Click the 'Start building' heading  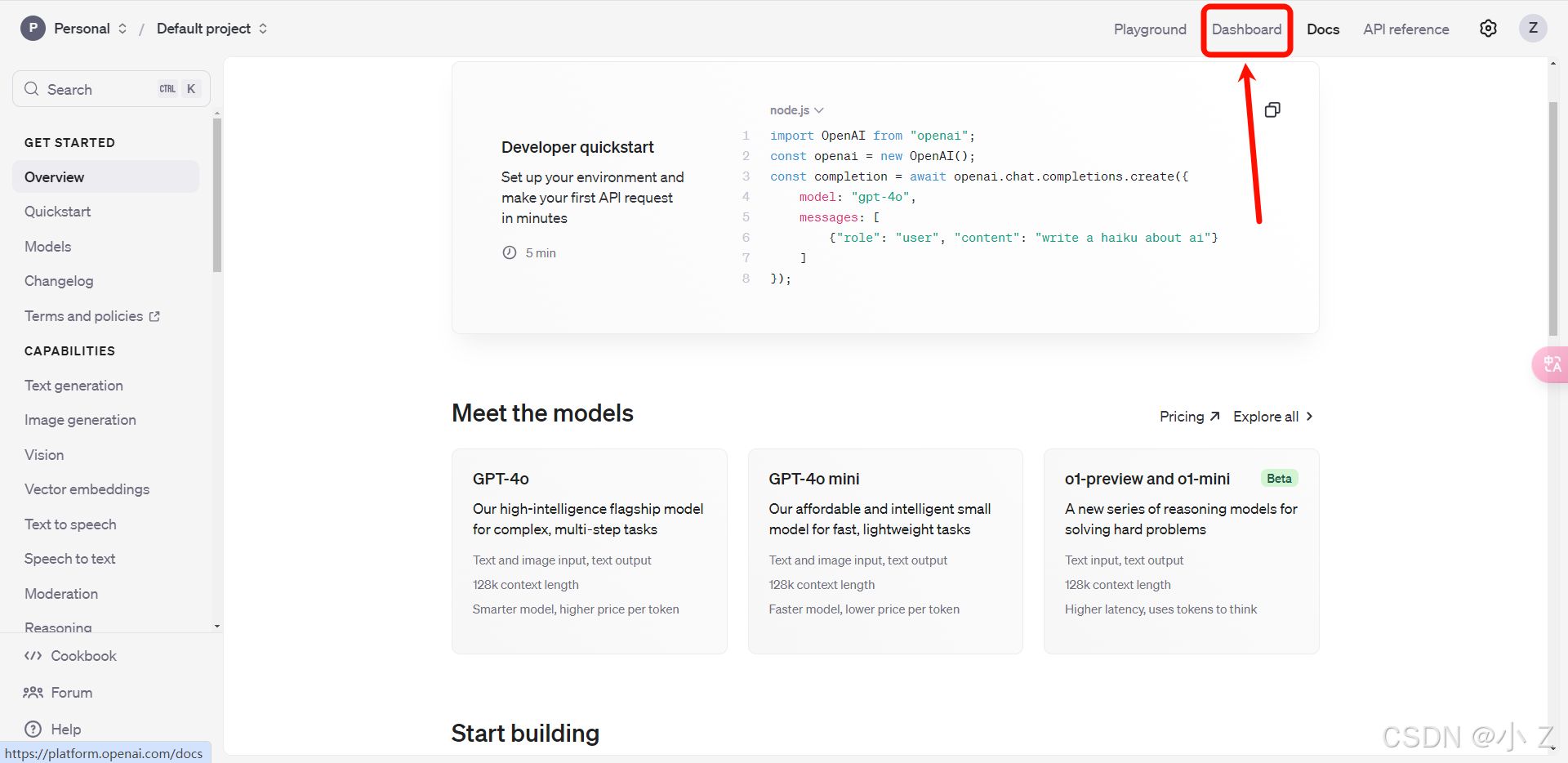pyautogui.click(x=525, y=734)
